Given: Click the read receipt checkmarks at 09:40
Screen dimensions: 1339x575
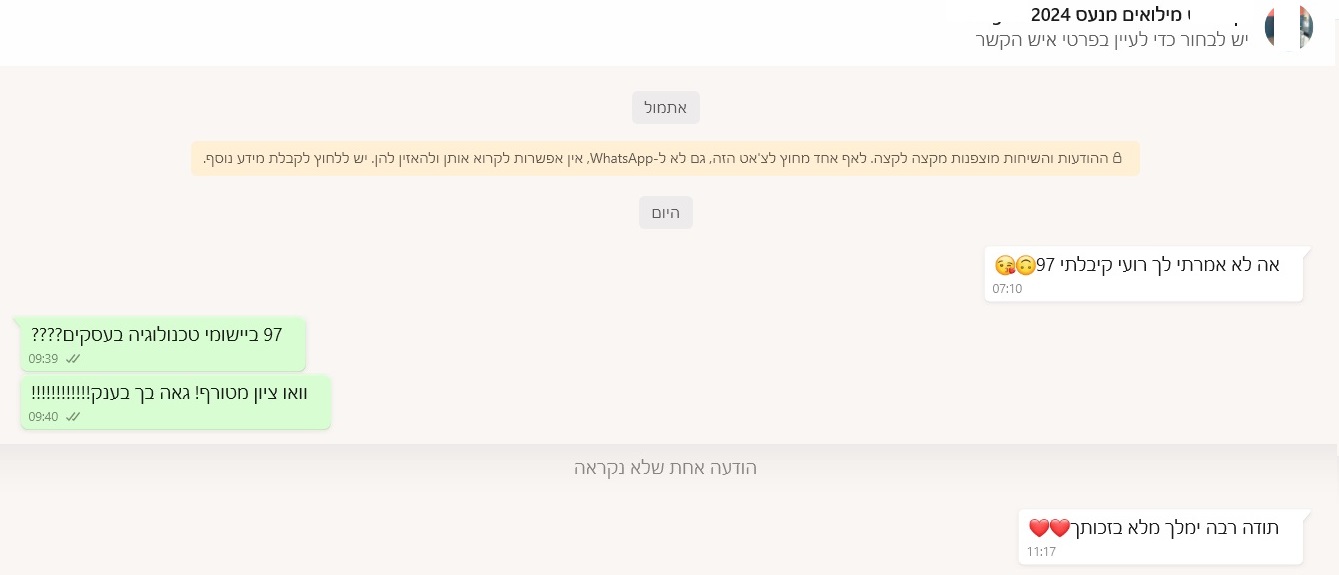Looking at the screenshot, I should point(73,417).
